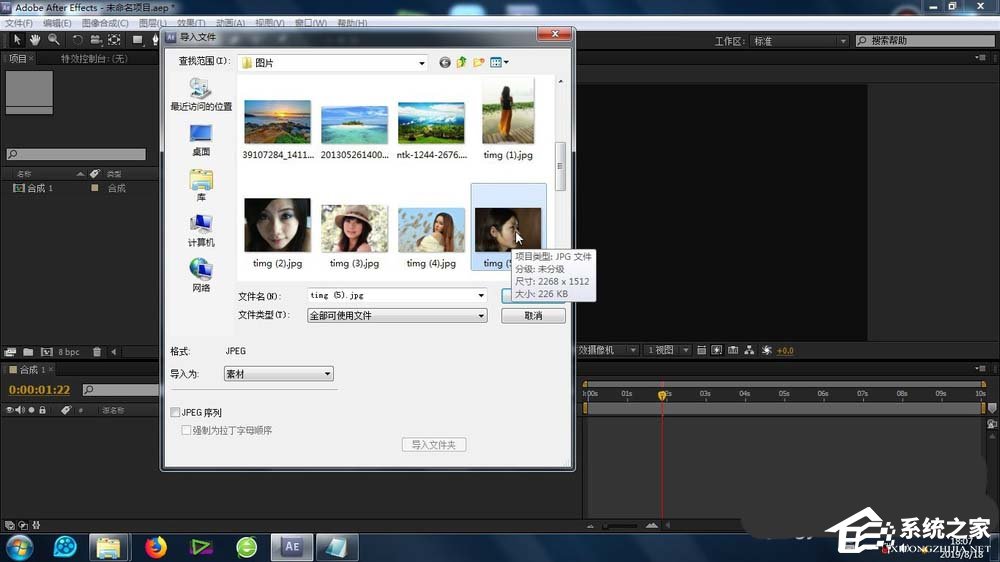Go up one folder level in dialog
Image resolution: width=1000 pixels, height=562 pixels.
(462, 62)
